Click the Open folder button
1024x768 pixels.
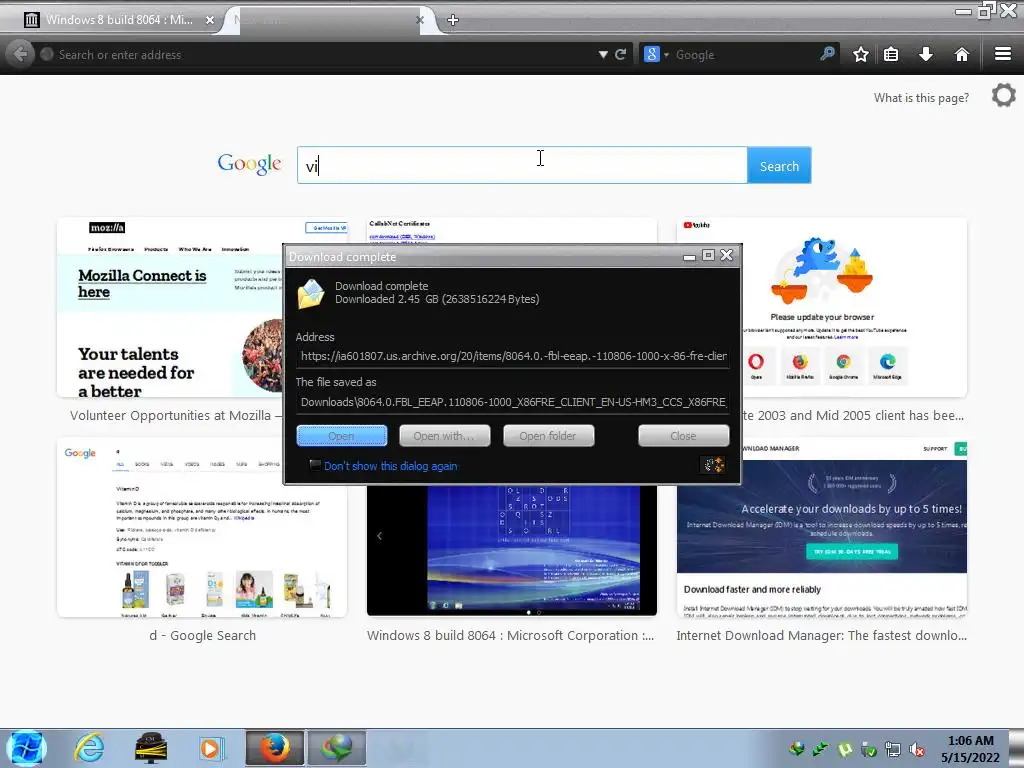[549, 436]
